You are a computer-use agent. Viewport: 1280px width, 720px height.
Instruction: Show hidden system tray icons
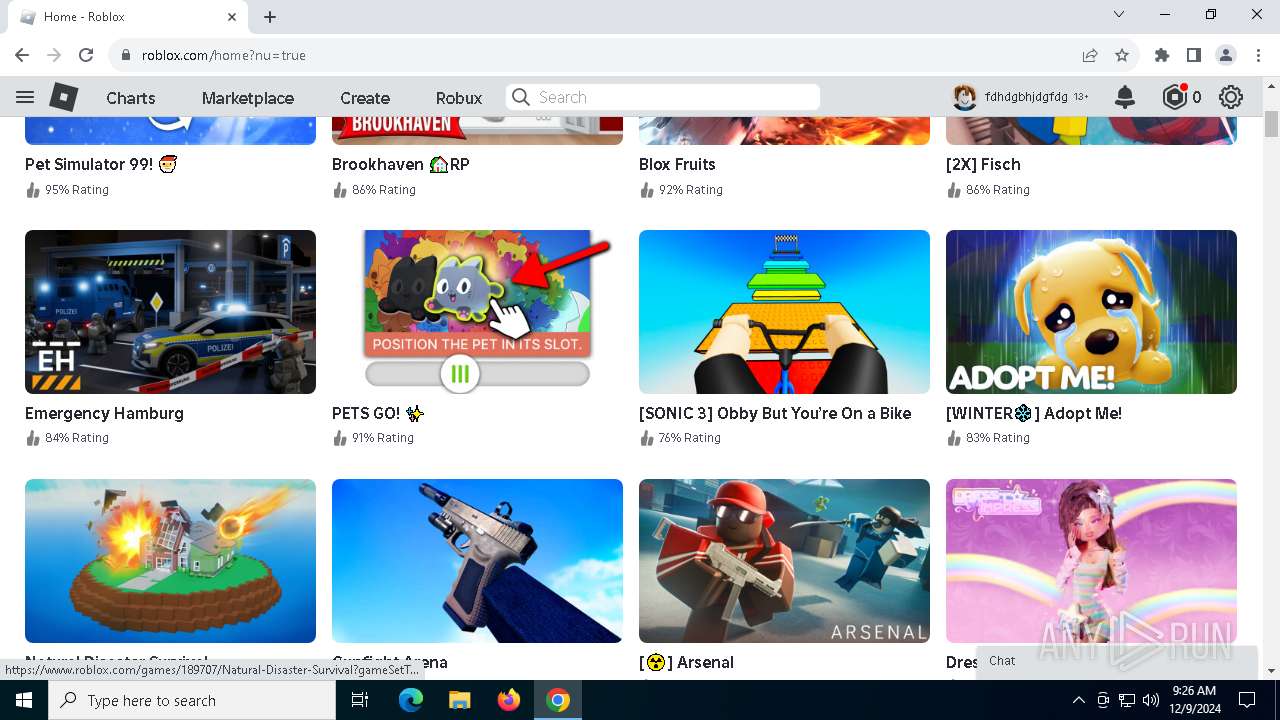1078,700
